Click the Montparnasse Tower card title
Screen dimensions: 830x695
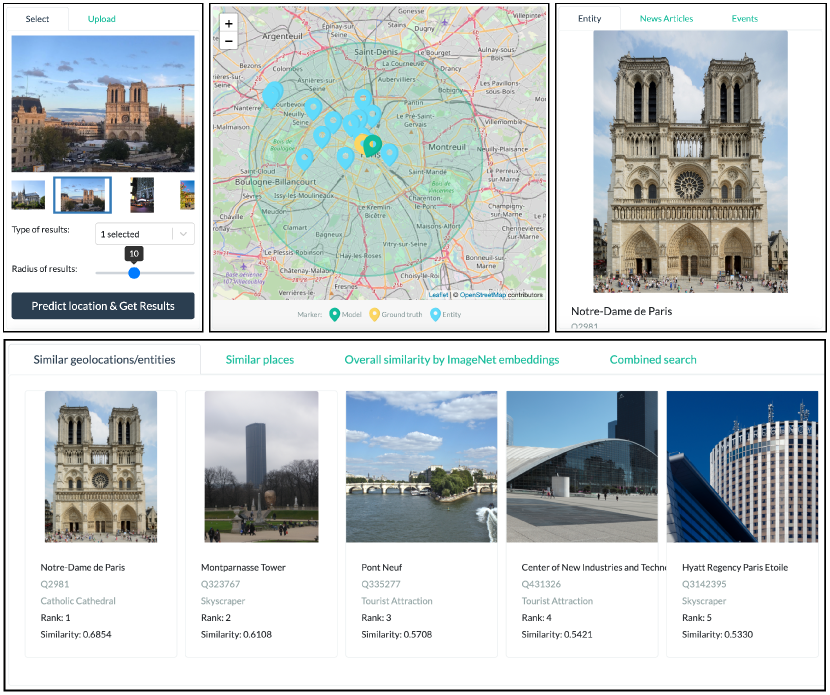(x=243, y=567)
